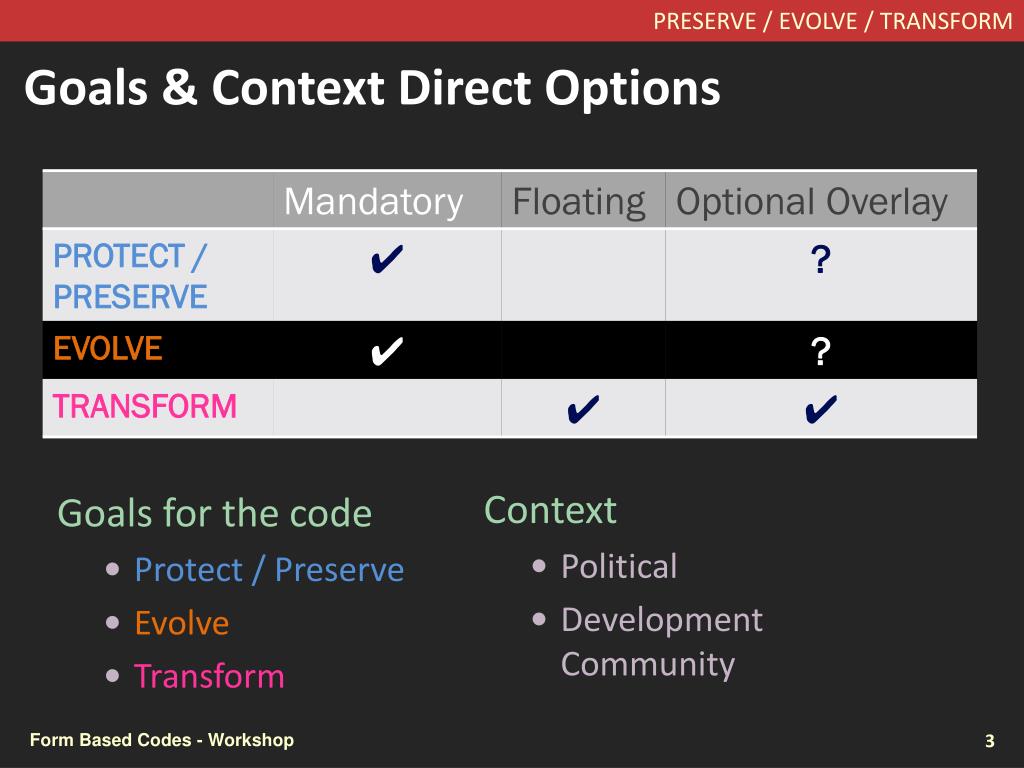Click the Floating column header
The height and width of the screenshot is (768, 1024).
[x=579, y=201]
